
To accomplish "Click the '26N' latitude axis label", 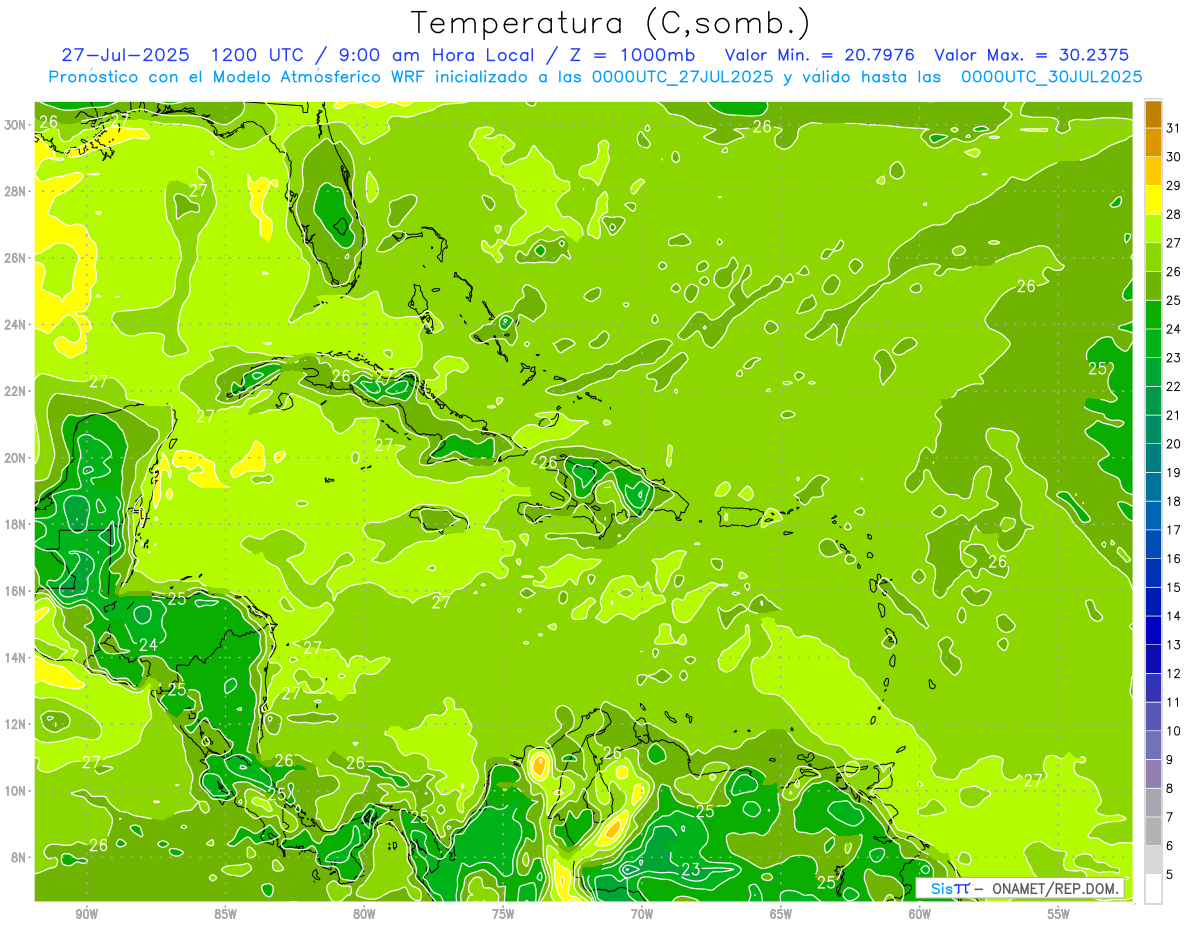I will 17,257.
